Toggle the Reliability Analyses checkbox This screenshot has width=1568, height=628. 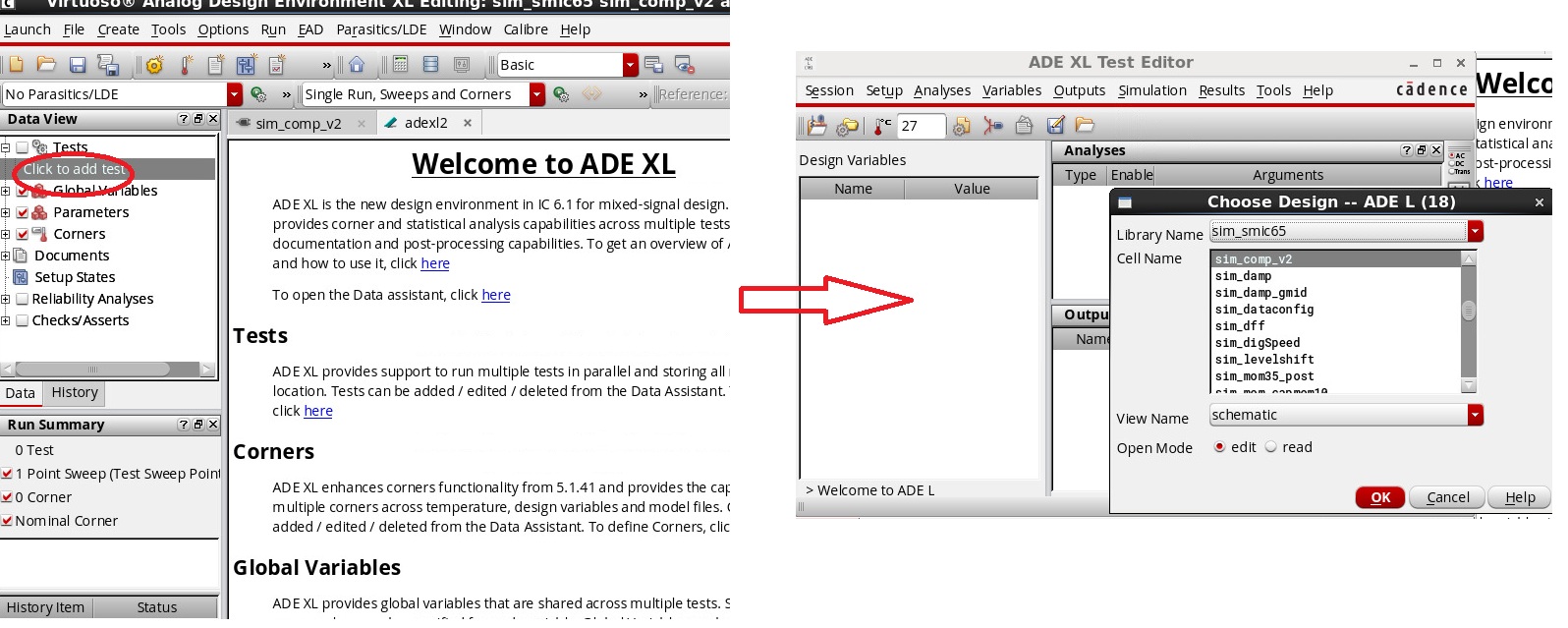[x=22, y=299]
